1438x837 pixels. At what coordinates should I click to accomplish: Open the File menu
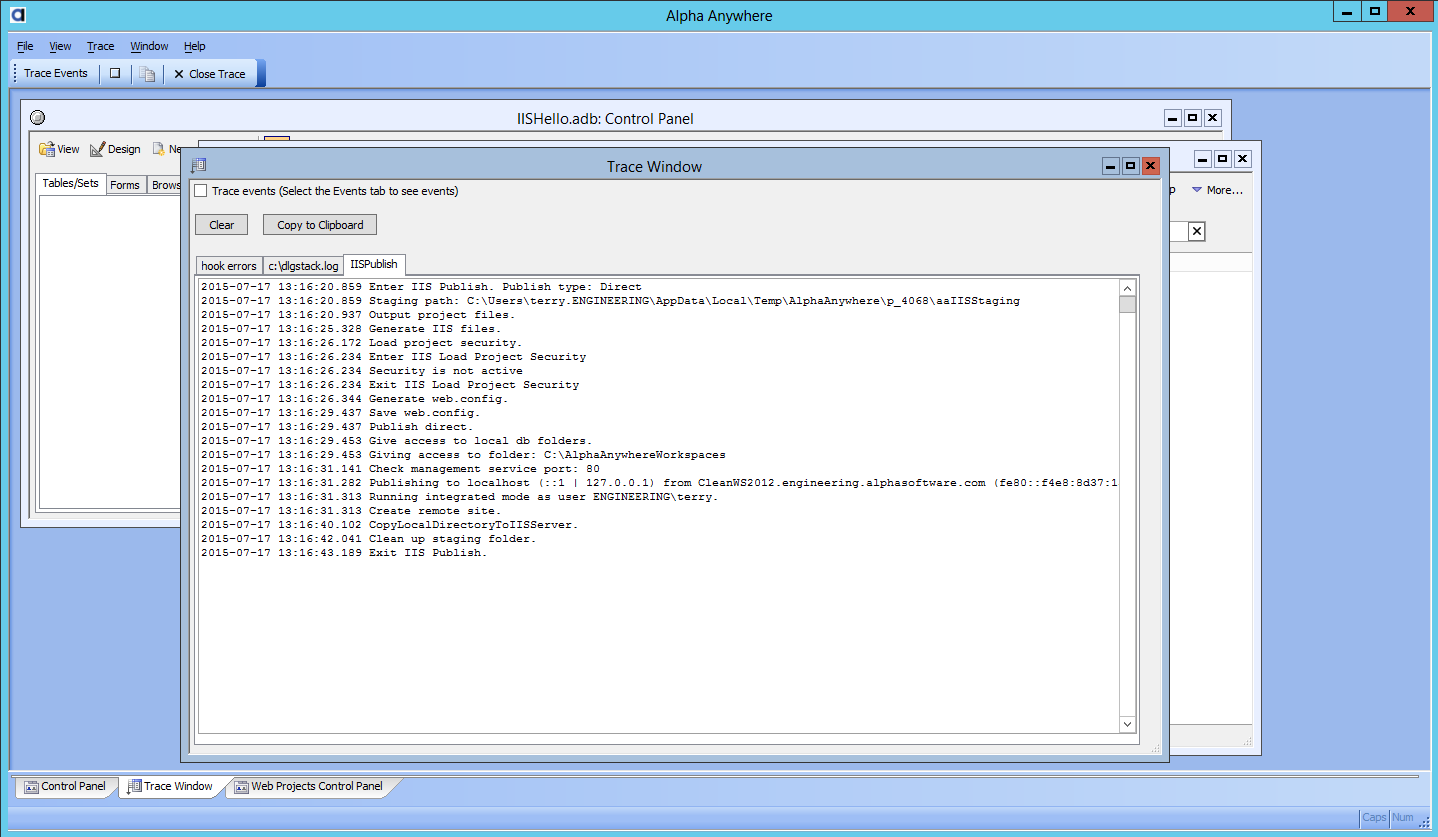pyautogui.click(x=25, y=46)
